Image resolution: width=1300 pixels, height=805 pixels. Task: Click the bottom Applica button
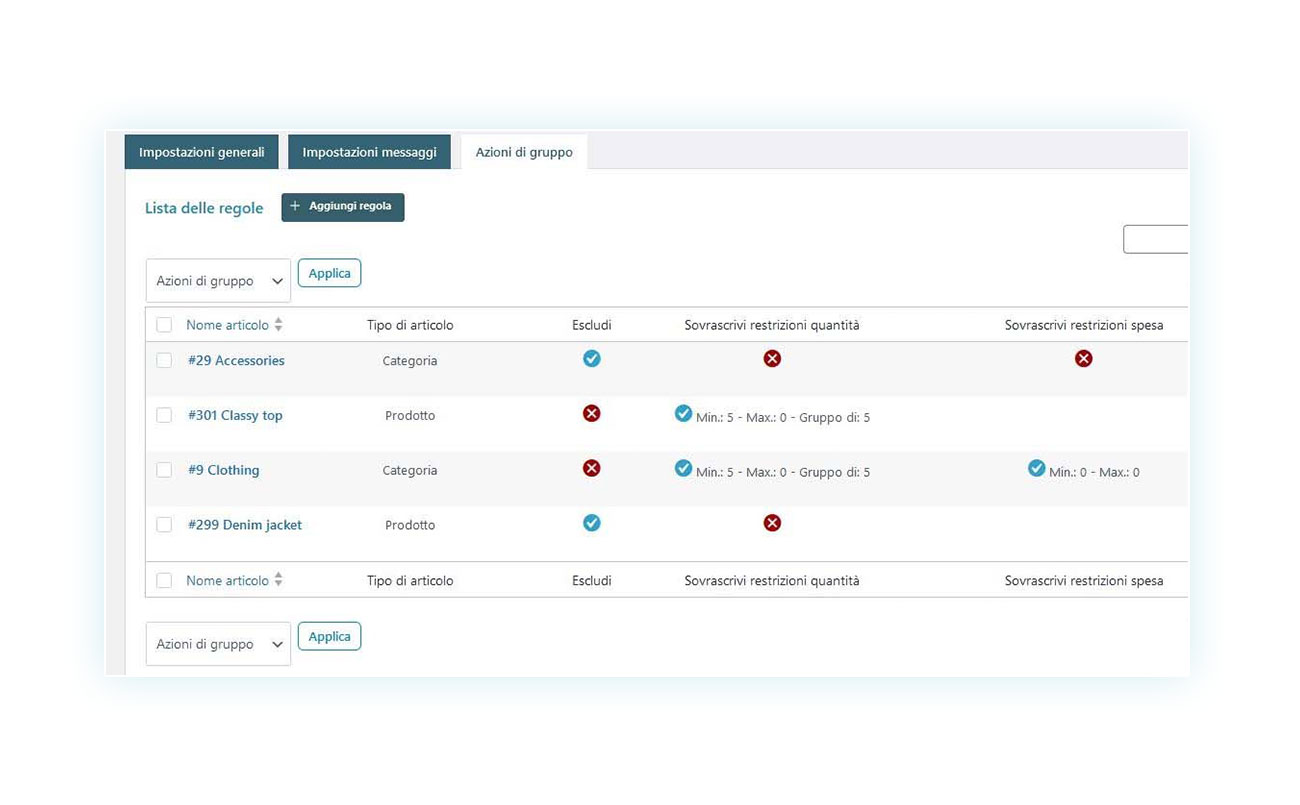[x=329, y=636]
